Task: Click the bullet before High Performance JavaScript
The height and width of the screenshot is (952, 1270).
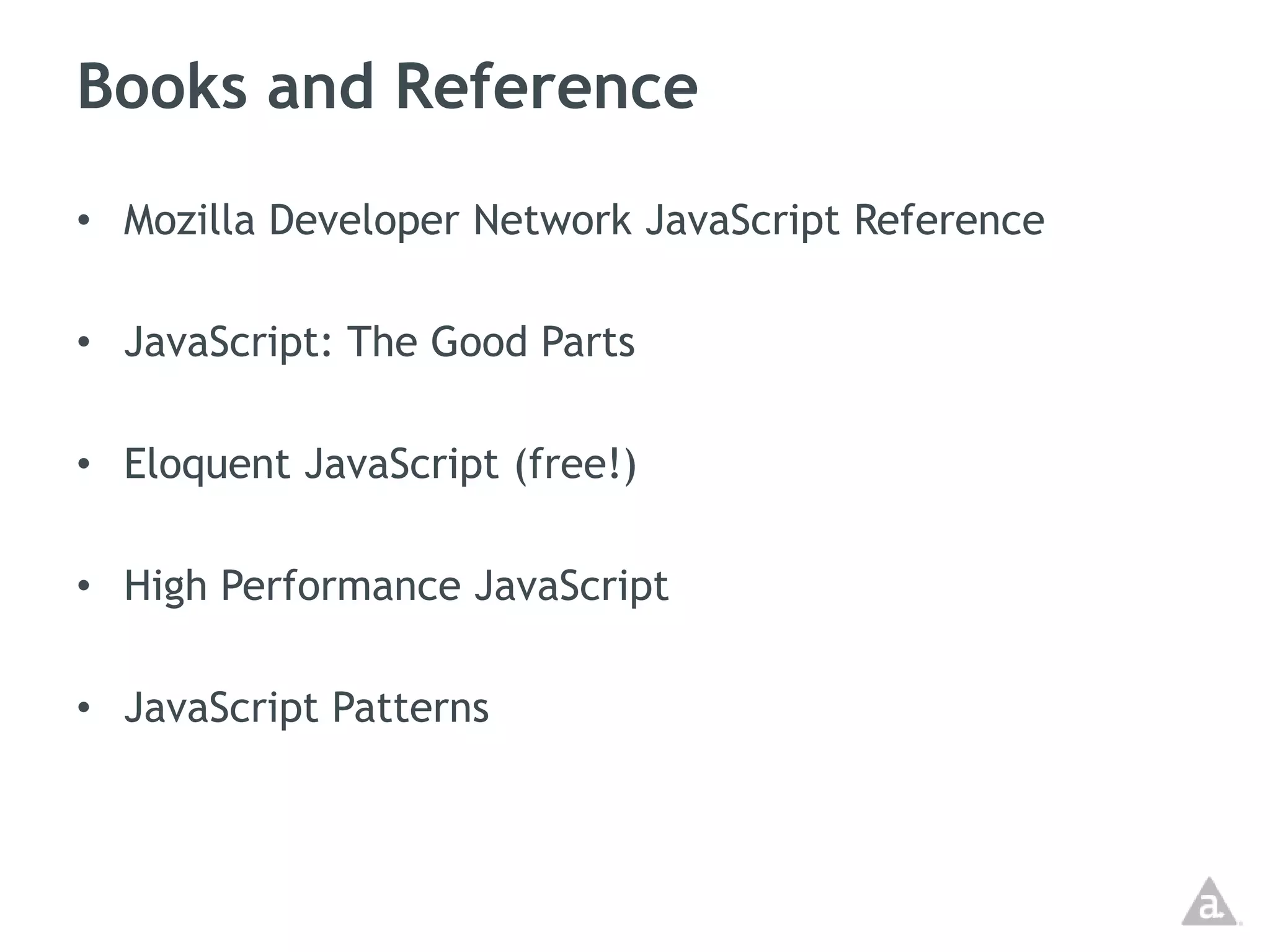Action: point(84,586)
